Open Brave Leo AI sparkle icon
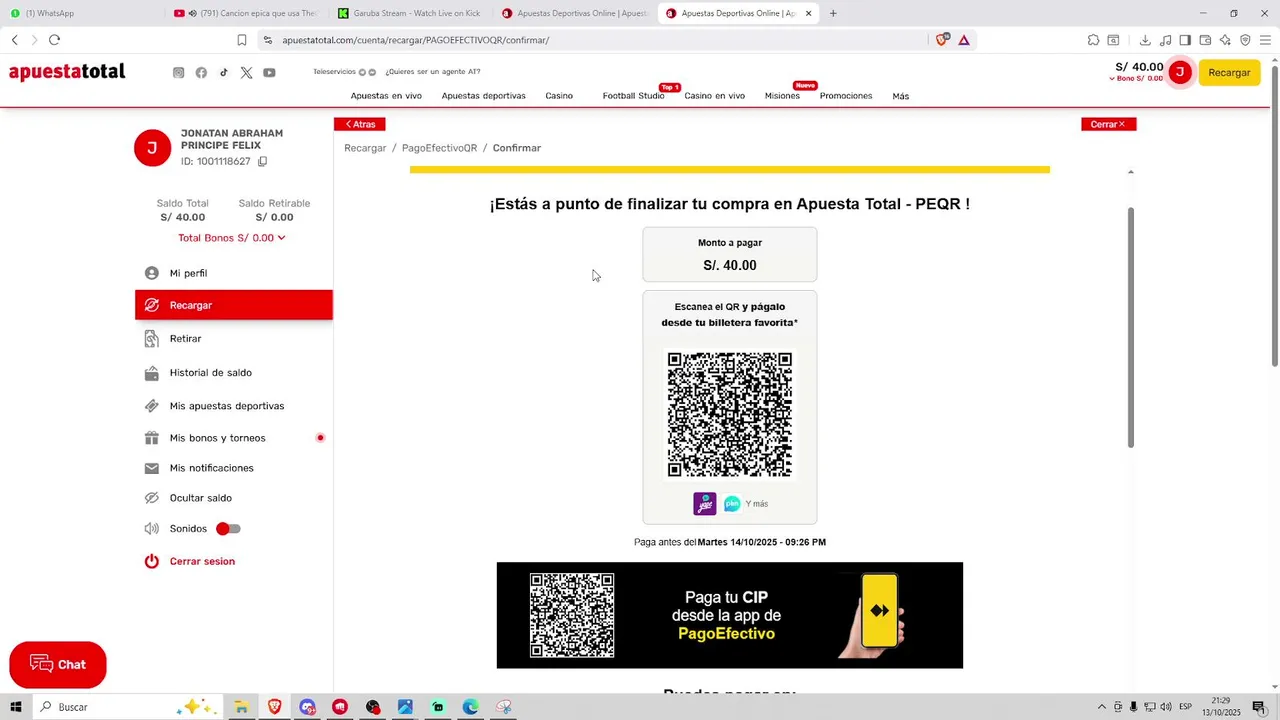The height and width of the screenshot is (720, 1280). (x=1225, y=40)
